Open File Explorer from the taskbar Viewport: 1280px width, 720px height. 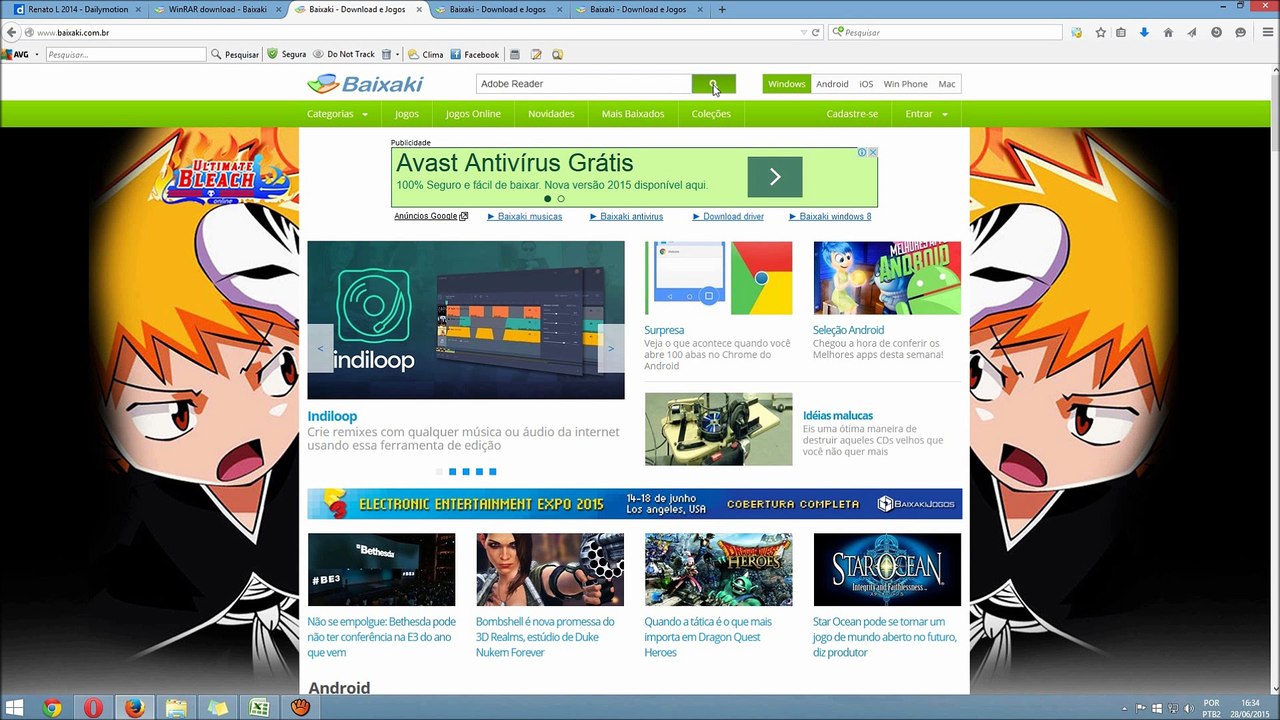tap(176, 708)
